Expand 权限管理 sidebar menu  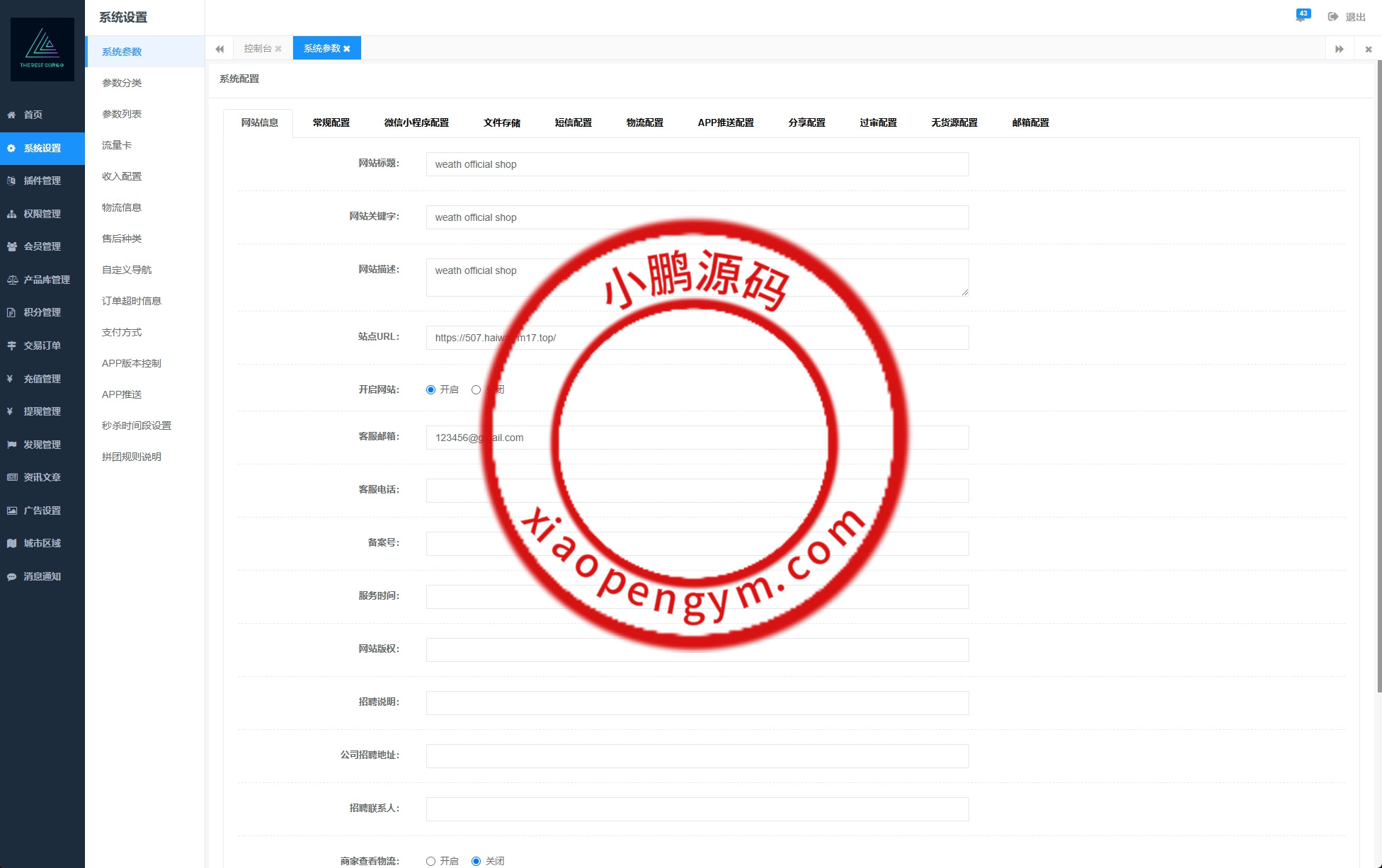pos(42,214)
